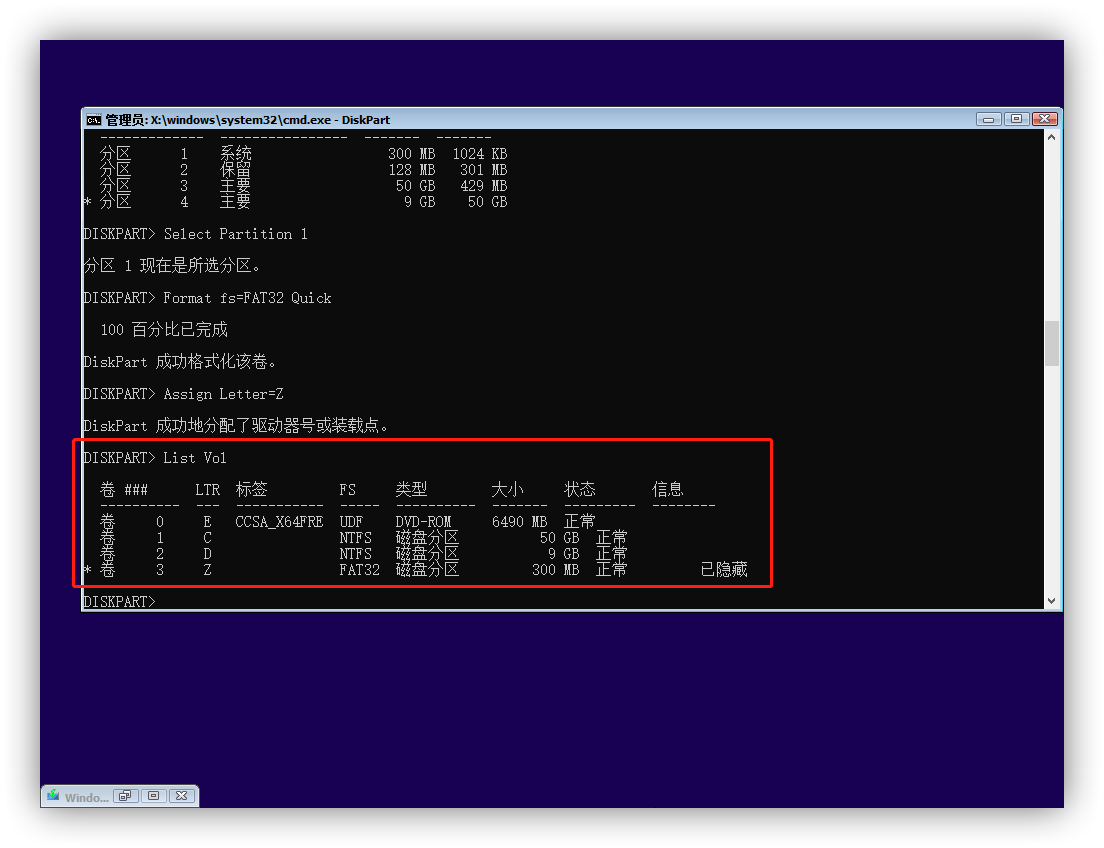1104x848 pixels.
Task: Click the "Select Partition 1" command line
Action: 235,234
